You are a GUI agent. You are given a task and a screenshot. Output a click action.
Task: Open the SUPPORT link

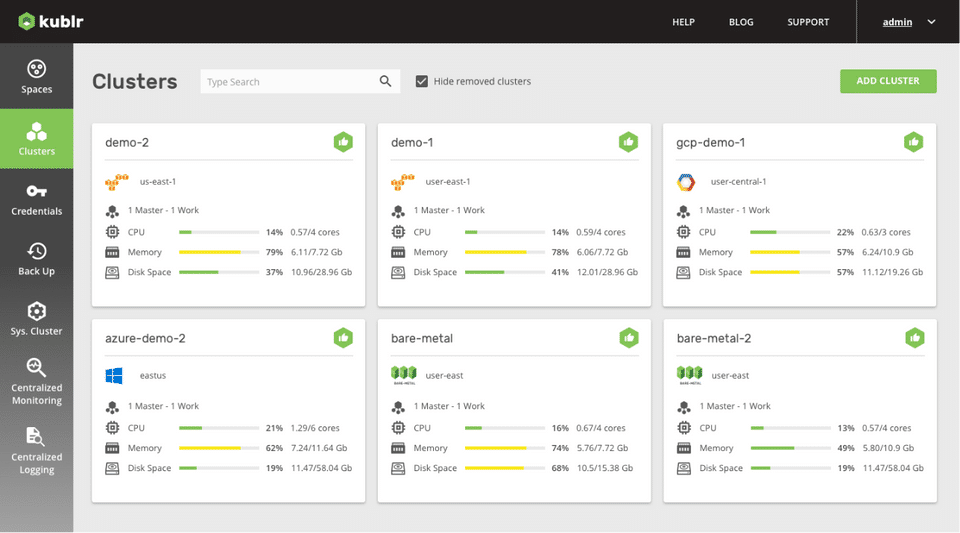click(x=808, y=22)
